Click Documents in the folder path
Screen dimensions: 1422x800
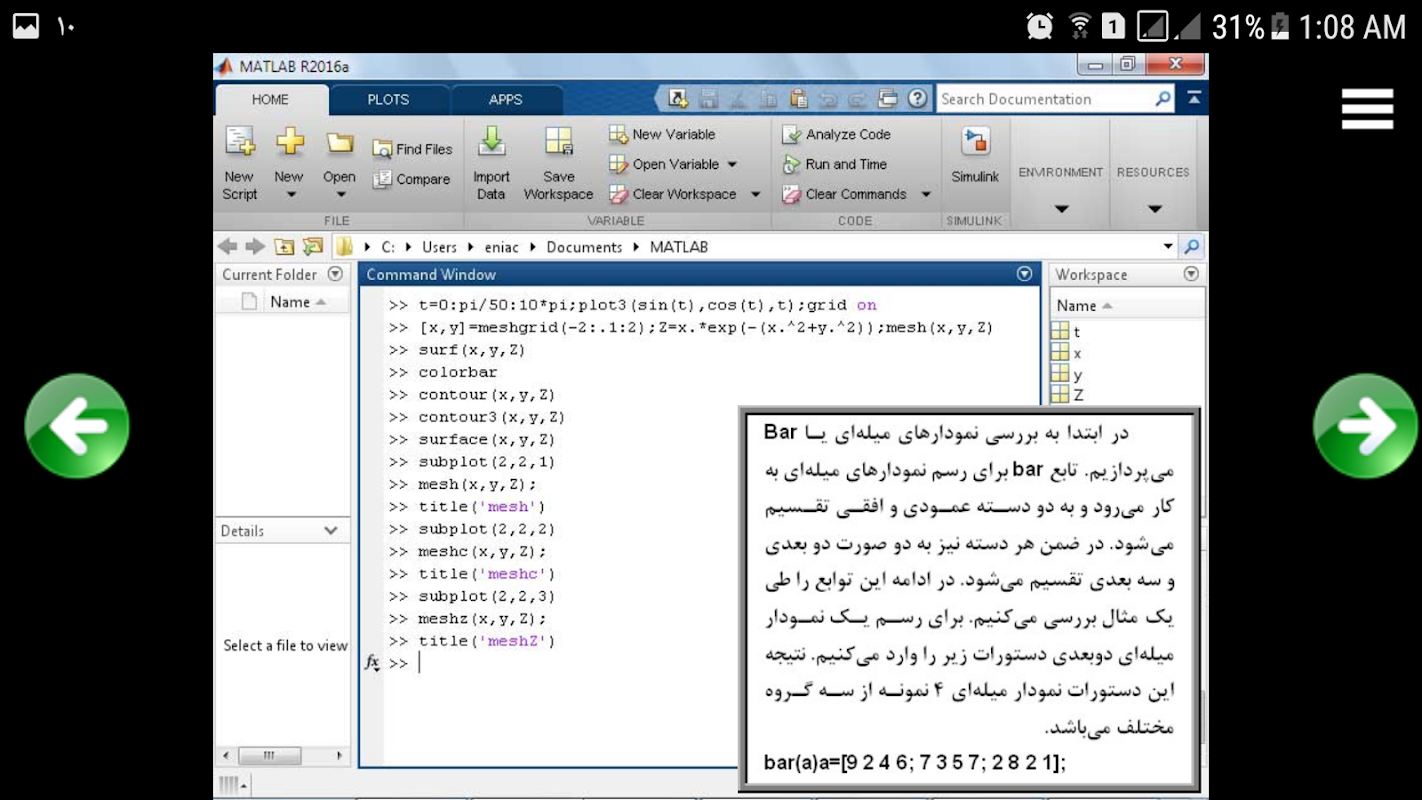tap(584, 247)
